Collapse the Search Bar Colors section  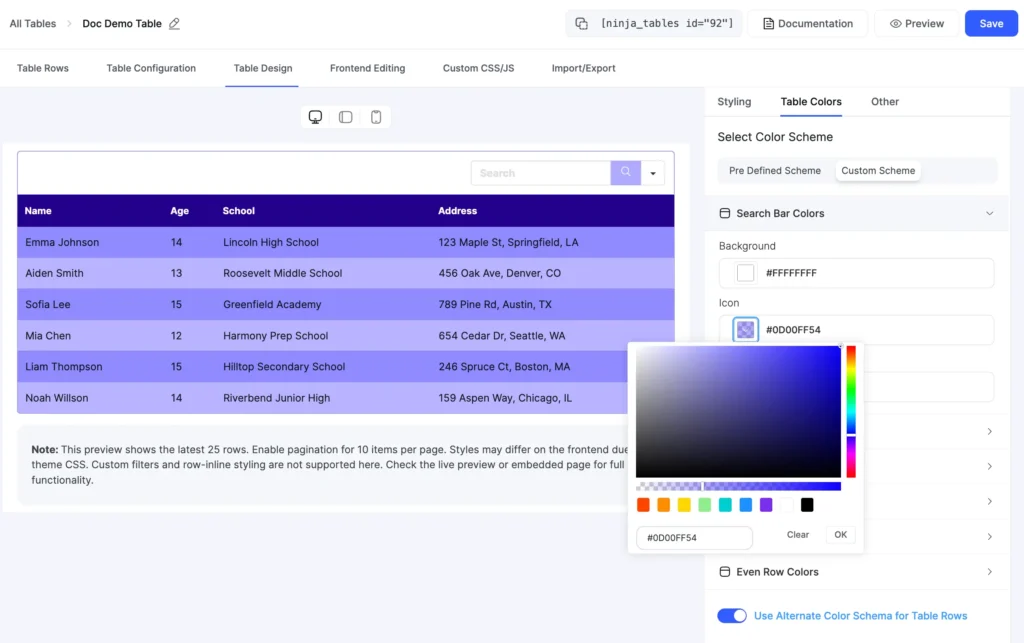point(989,213)
